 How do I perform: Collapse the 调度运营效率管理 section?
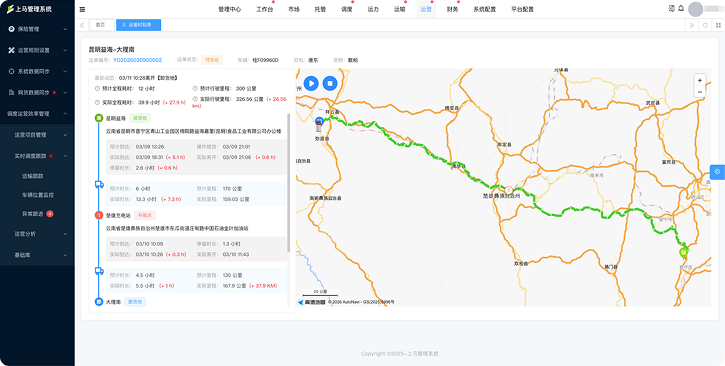pos(37,113)
